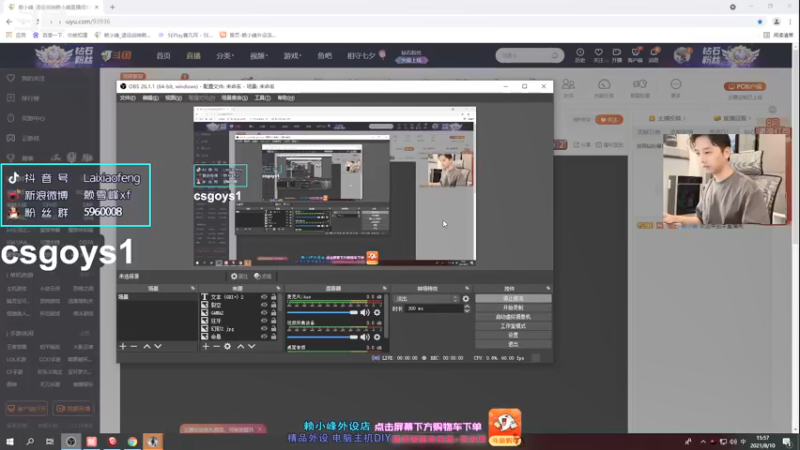800x450 pixels.
Task: Open the filters button above the docks
Action: (x=263, y=277)
